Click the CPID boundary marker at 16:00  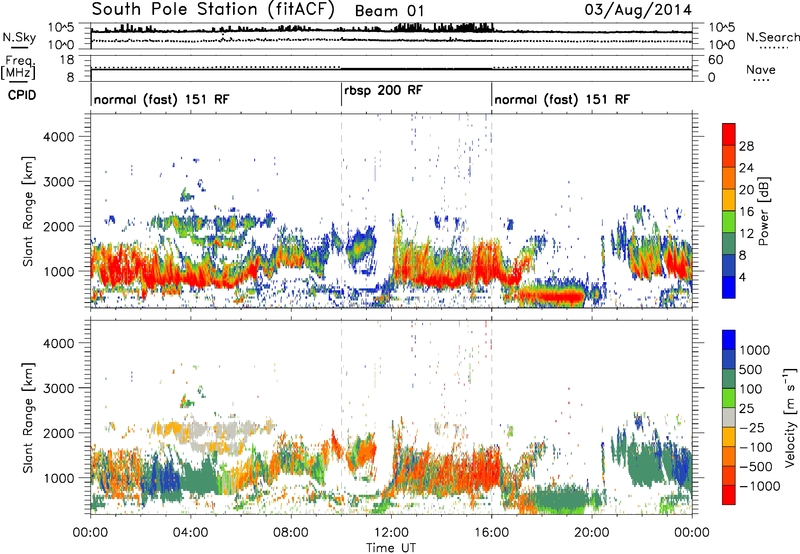pos(492,94)
